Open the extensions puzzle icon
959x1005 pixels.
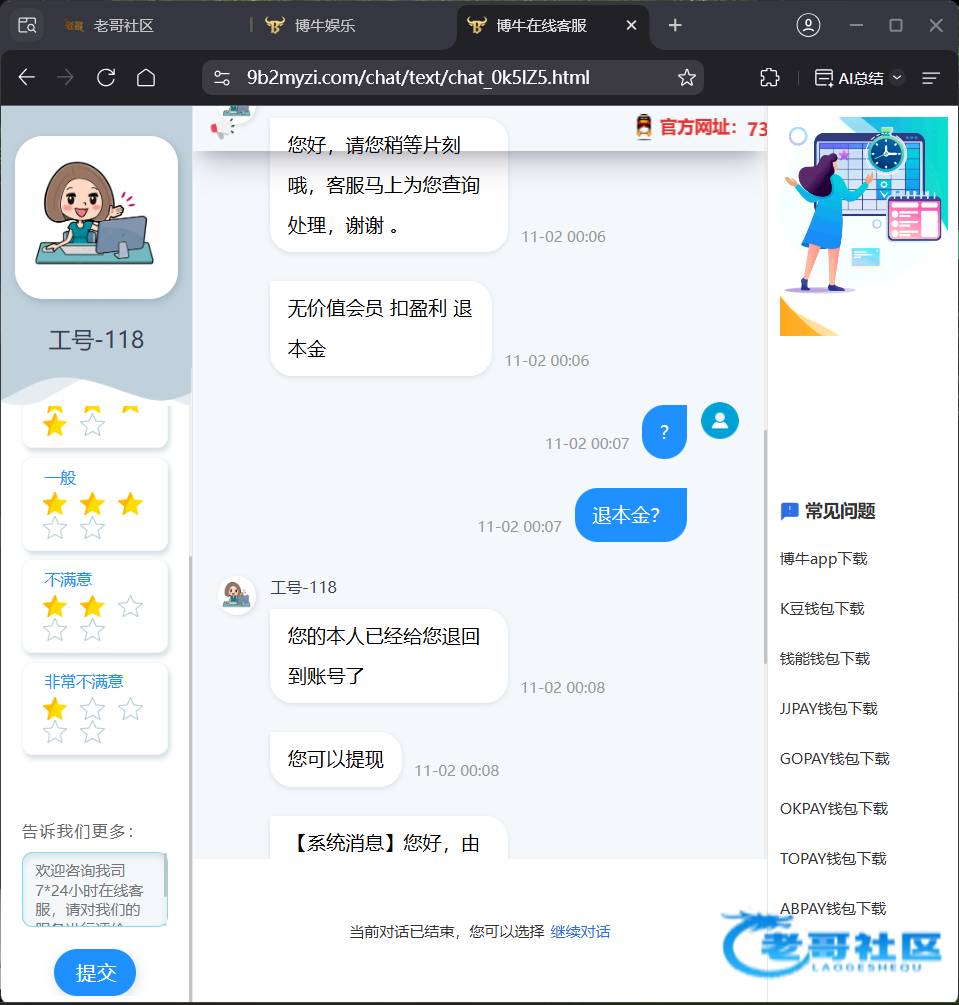[769, 78]
